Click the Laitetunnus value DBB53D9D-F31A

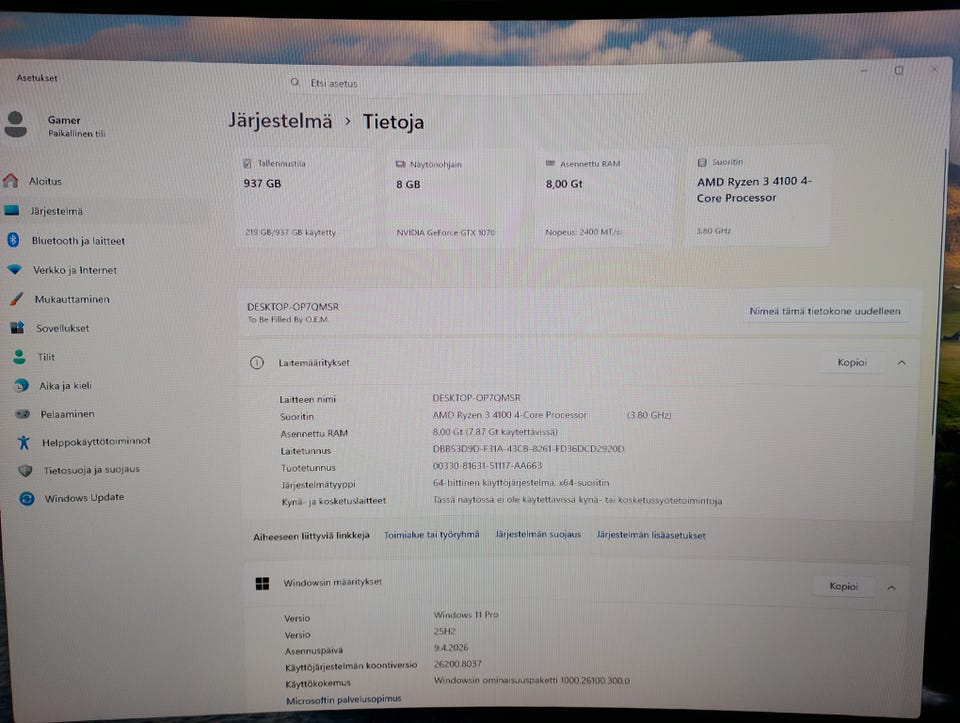(x=528, y=449)
